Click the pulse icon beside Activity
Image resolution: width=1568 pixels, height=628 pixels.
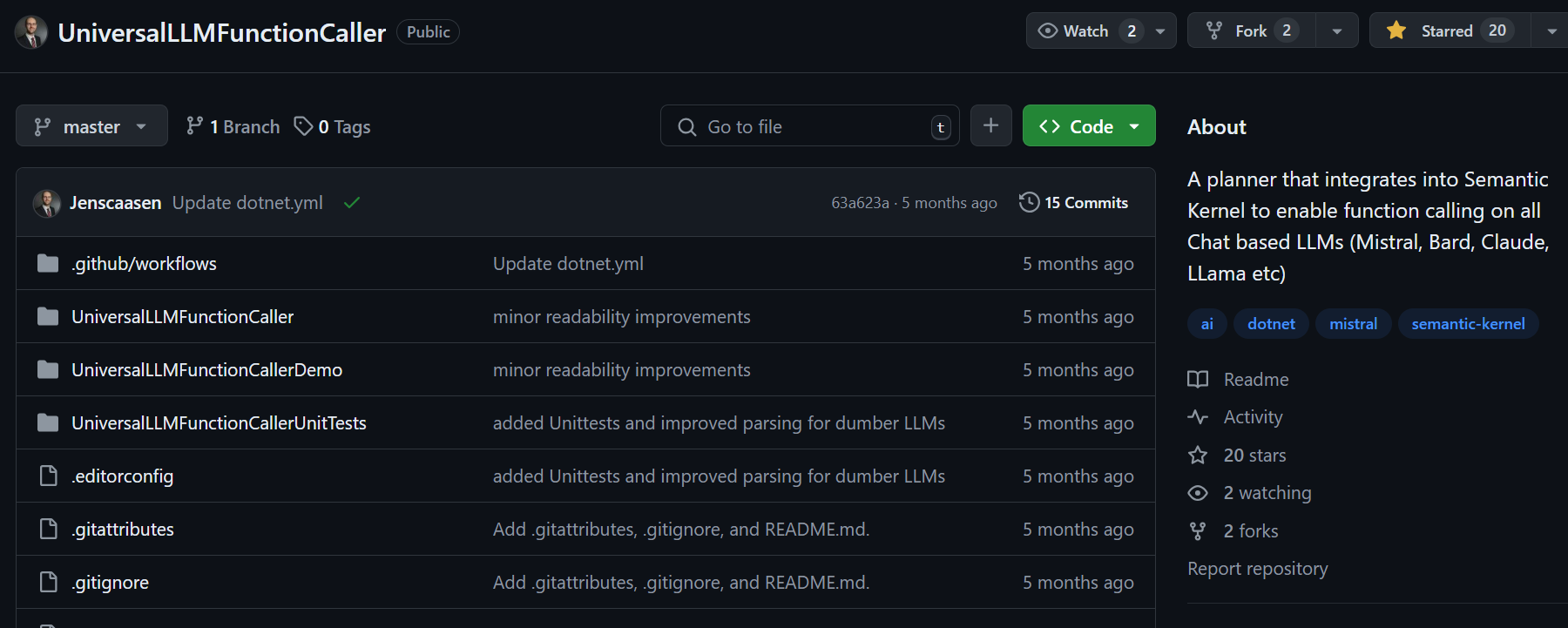pos(1198,417)
